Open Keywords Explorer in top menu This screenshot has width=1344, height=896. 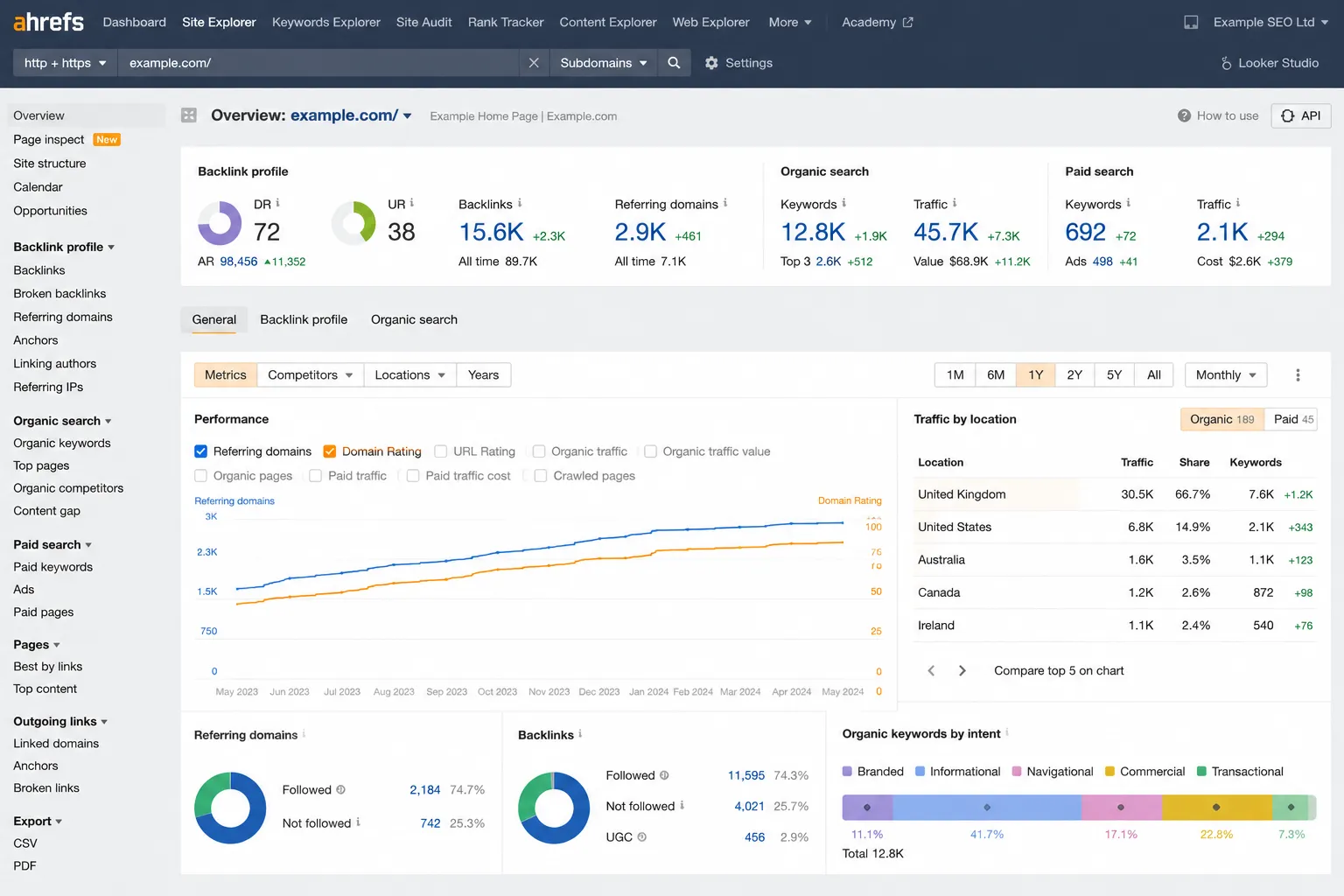tap(326, 23)
